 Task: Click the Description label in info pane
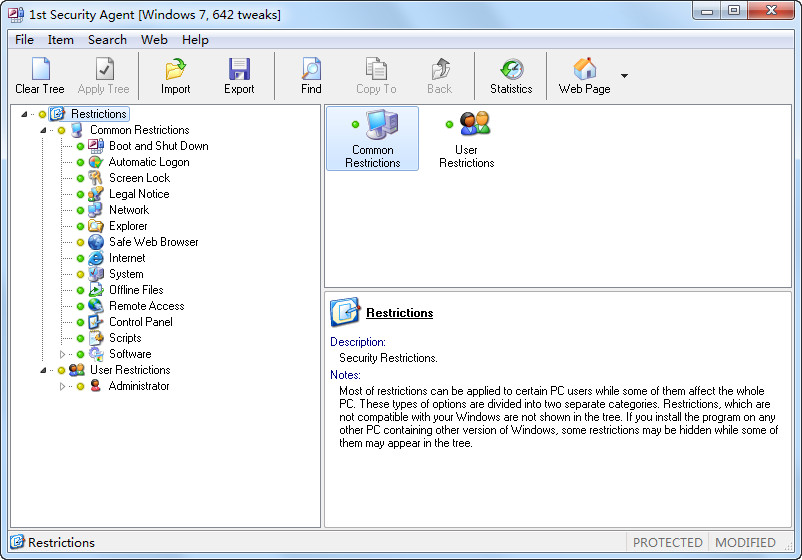pos(358,342)
